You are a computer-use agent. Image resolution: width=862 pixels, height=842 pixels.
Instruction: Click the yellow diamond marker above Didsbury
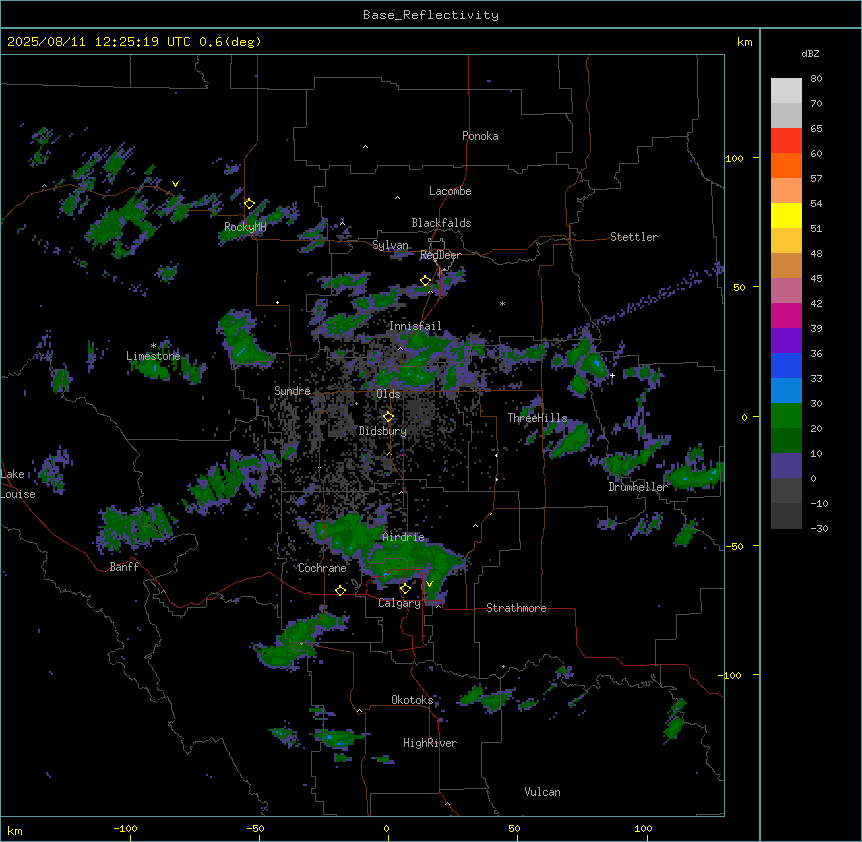388,417
